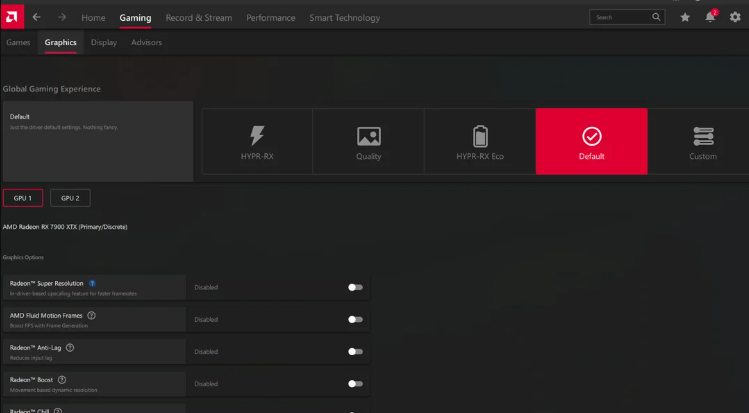This screenshot has height=413, width=749.
Task: Enable the Radeon Boost toggle
Action: point(354,383)
